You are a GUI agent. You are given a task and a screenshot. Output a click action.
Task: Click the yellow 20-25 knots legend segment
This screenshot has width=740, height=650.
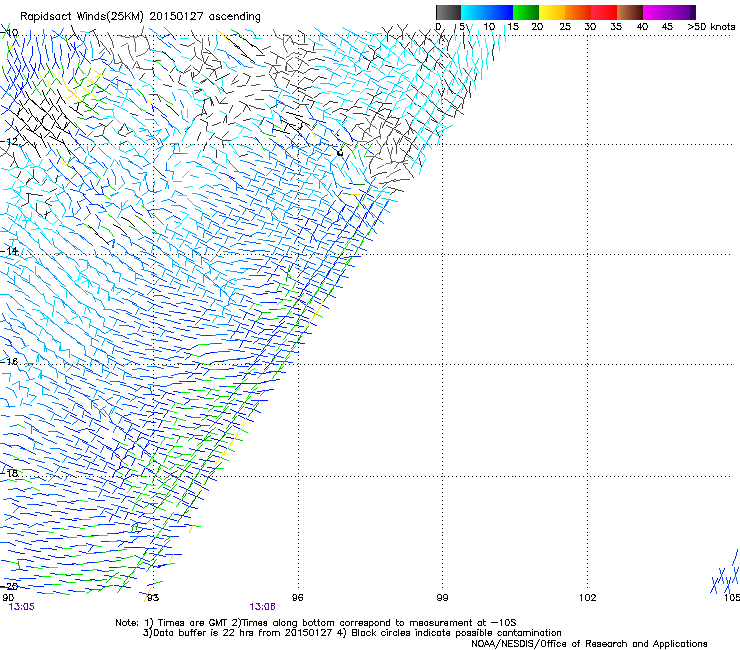tap(552, 12)
